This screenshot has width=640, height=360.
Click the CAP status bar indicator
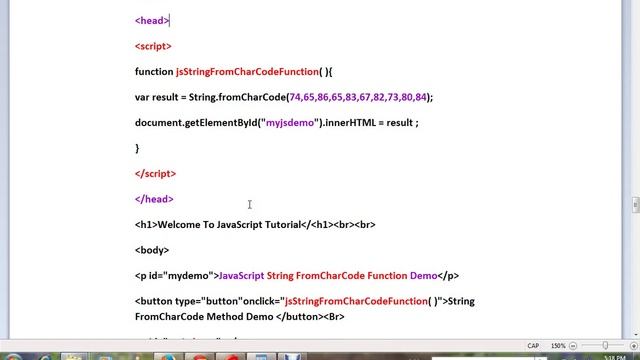click(533, 346)
